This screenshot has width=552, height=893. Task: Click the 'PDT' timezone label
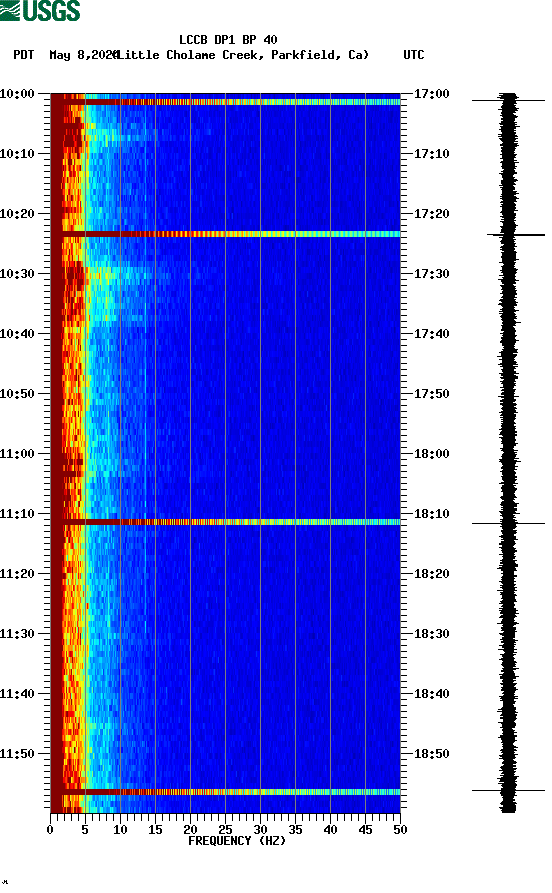click(x=24, y=55)
